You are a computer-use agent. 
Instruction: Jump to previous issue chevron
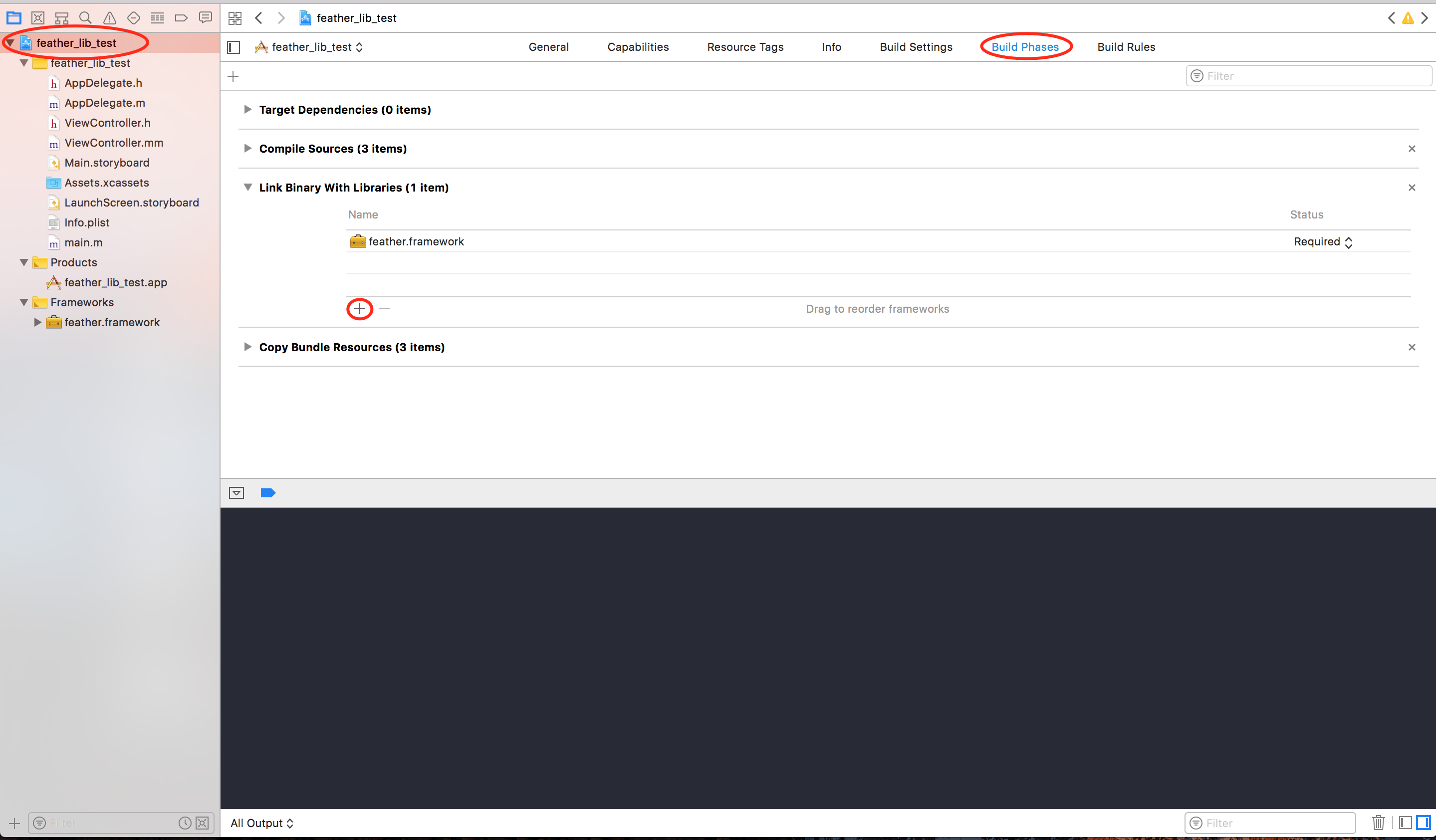(x=1391, y=17)
